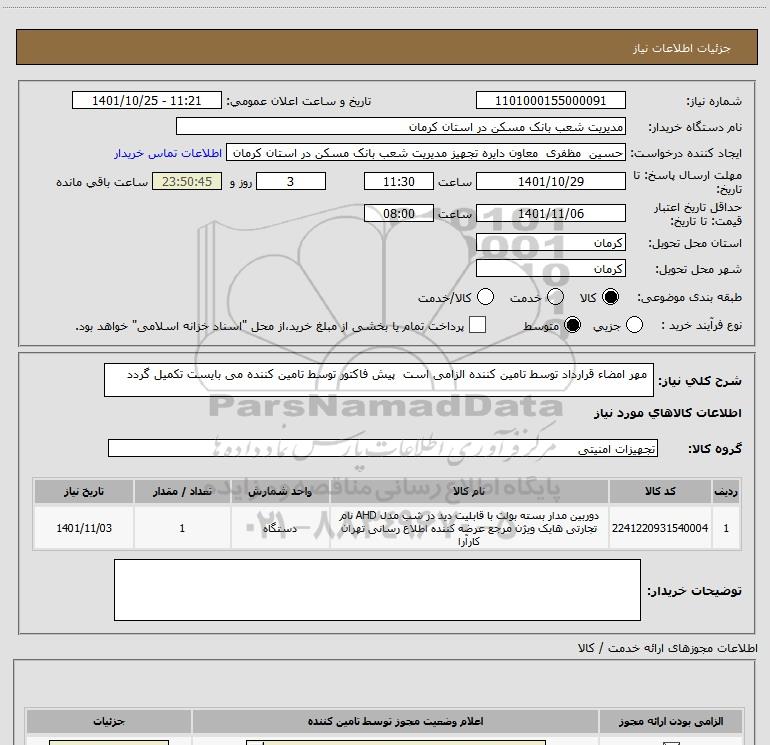Click the goods group field تجهیزات امنیتی
Screen dimensions: 770x745
pos(383,448)
